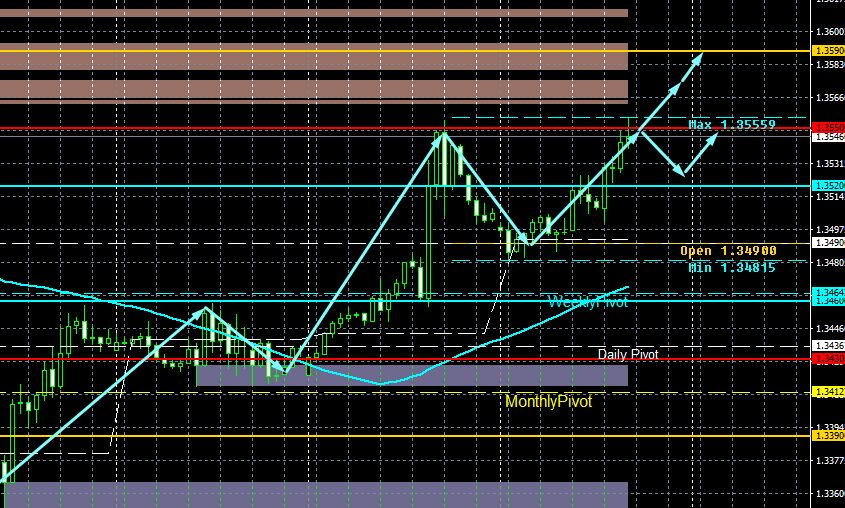Click the cyan 1.3520 price tag
The image size is (845, 508).
pyautogui.click(x=828, y=186)
